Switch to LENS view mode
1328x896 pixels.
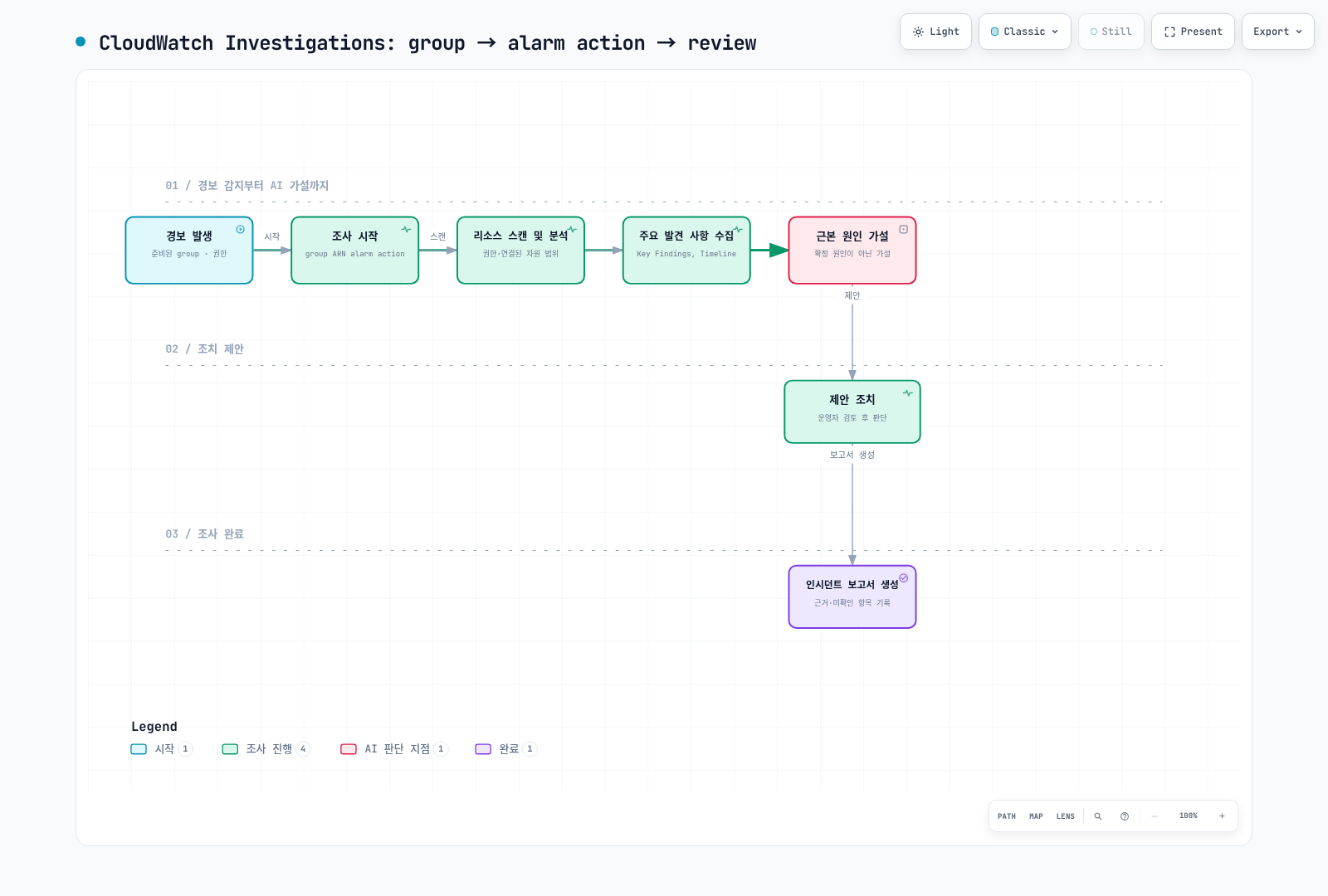pos(1066,816)
